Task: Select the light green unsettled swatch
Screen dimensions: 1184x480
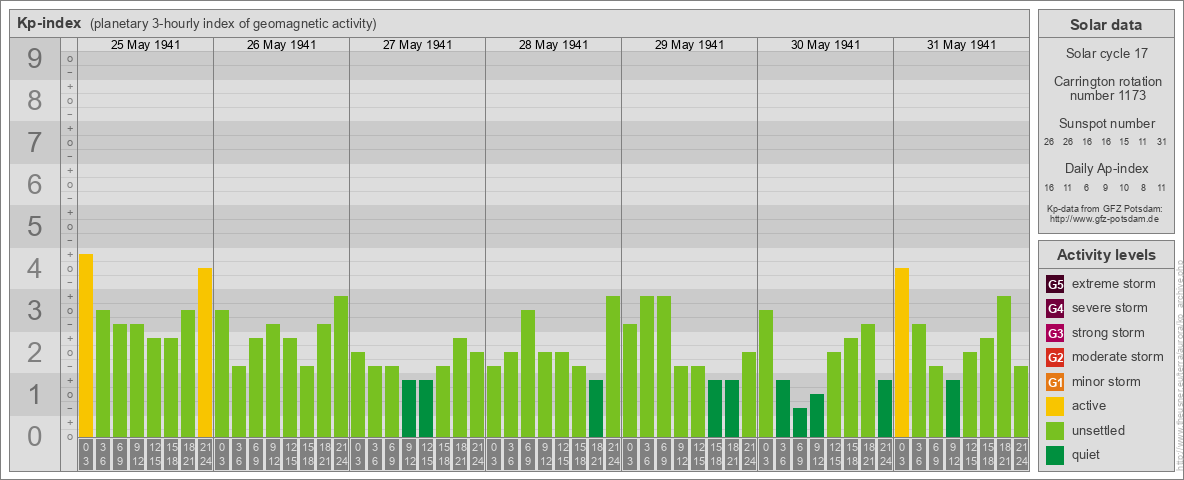Action: click(1055, 430)
